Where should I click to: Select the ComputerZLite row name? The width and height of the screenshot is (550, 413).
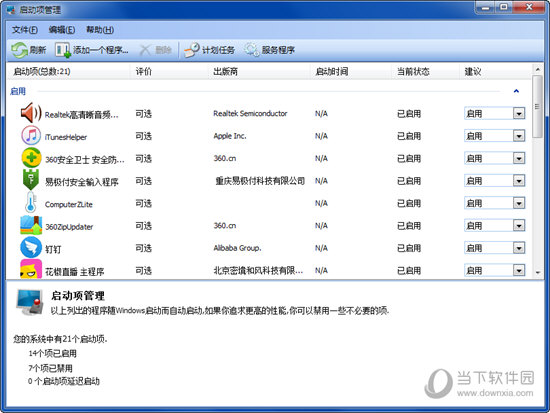tap(69, 205)
